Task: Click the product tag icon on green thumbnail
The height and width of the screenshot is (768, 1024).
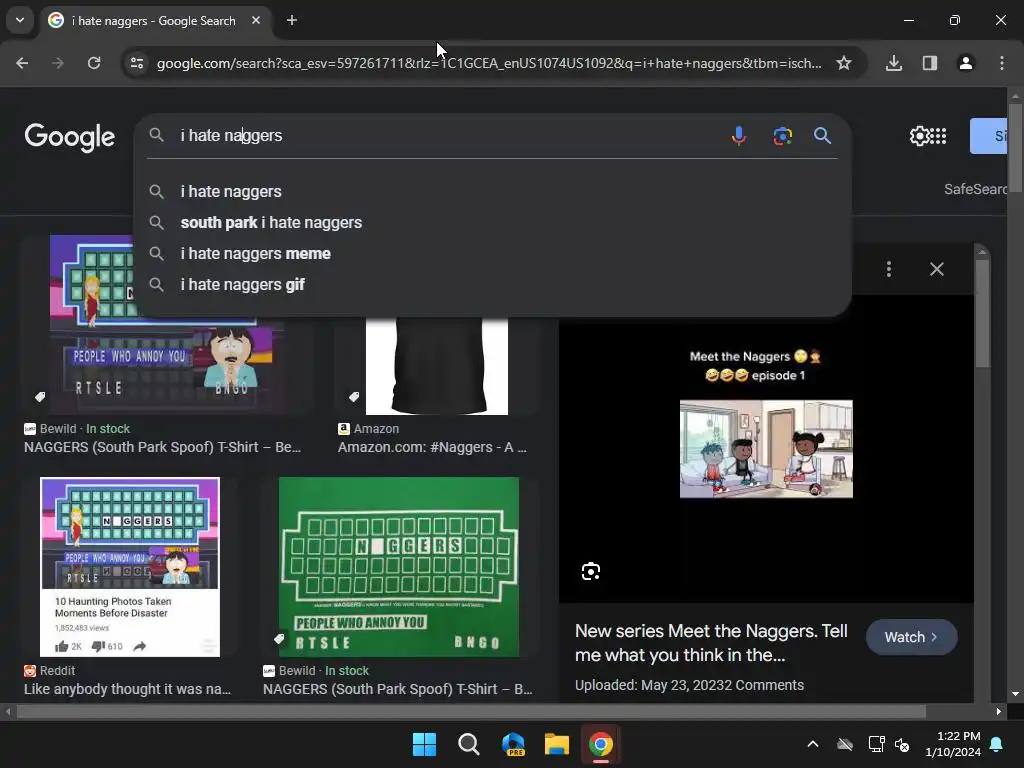Action: tap(279, 639)
